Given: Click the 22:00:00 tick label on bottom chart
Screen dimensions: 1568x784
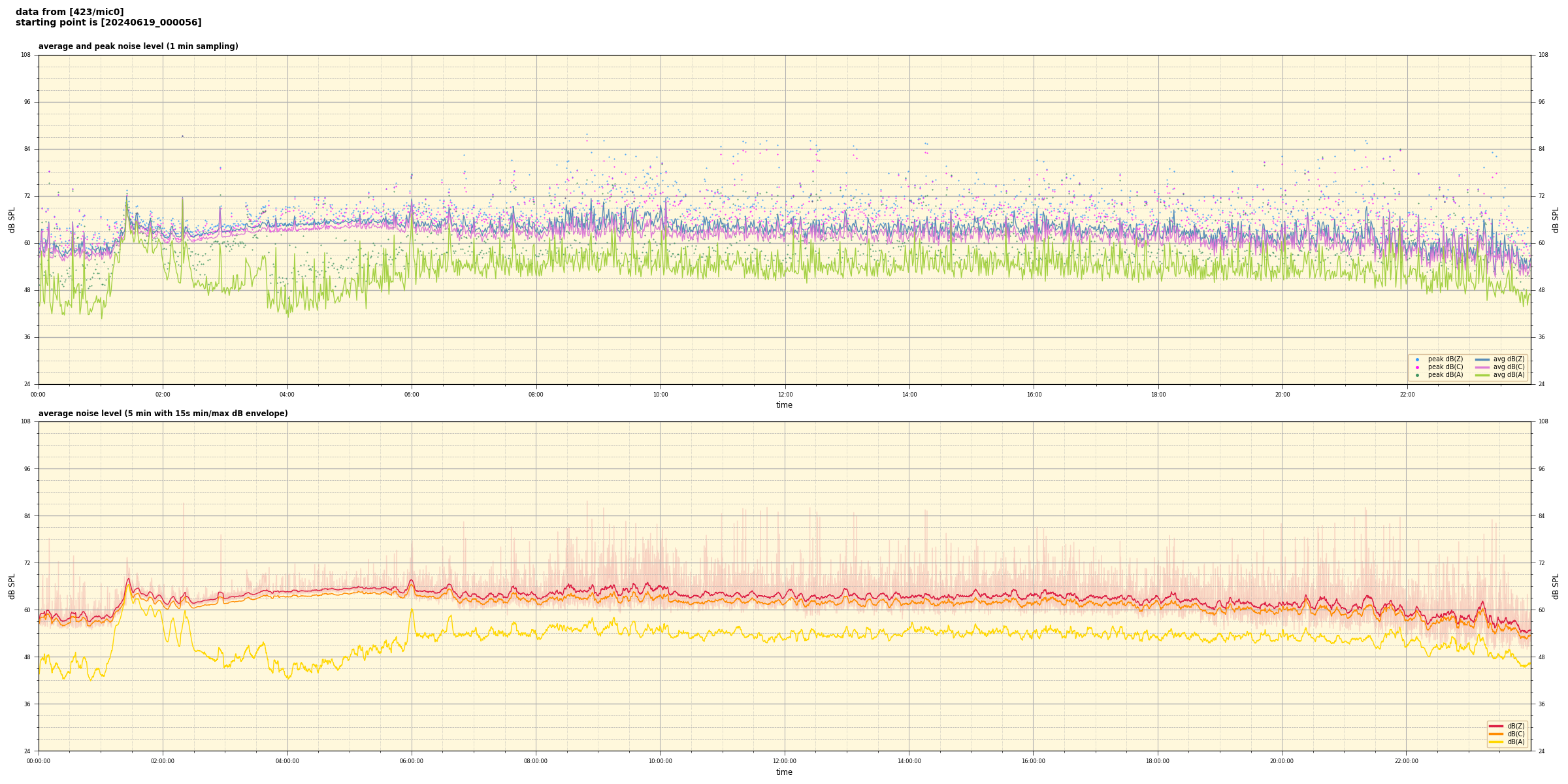Looking at the screenshot, I should [1407, 761].
